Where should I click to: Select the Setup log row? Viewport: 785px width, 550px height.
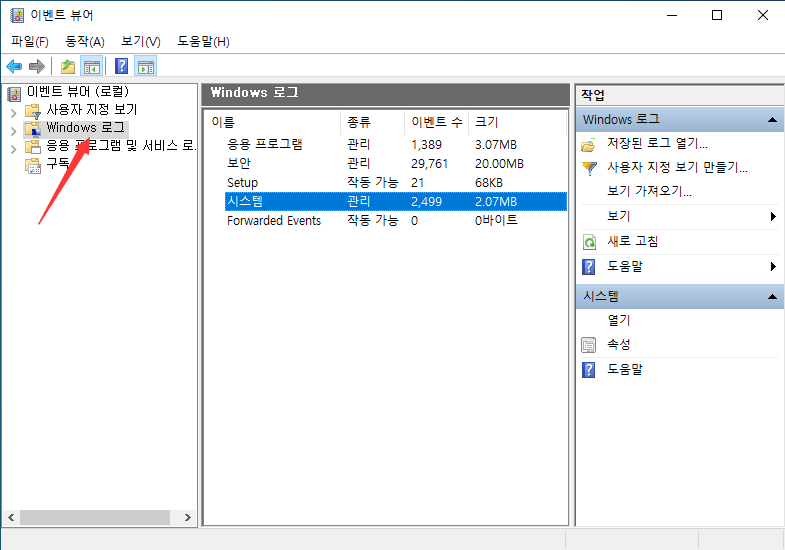click(396, 183)
